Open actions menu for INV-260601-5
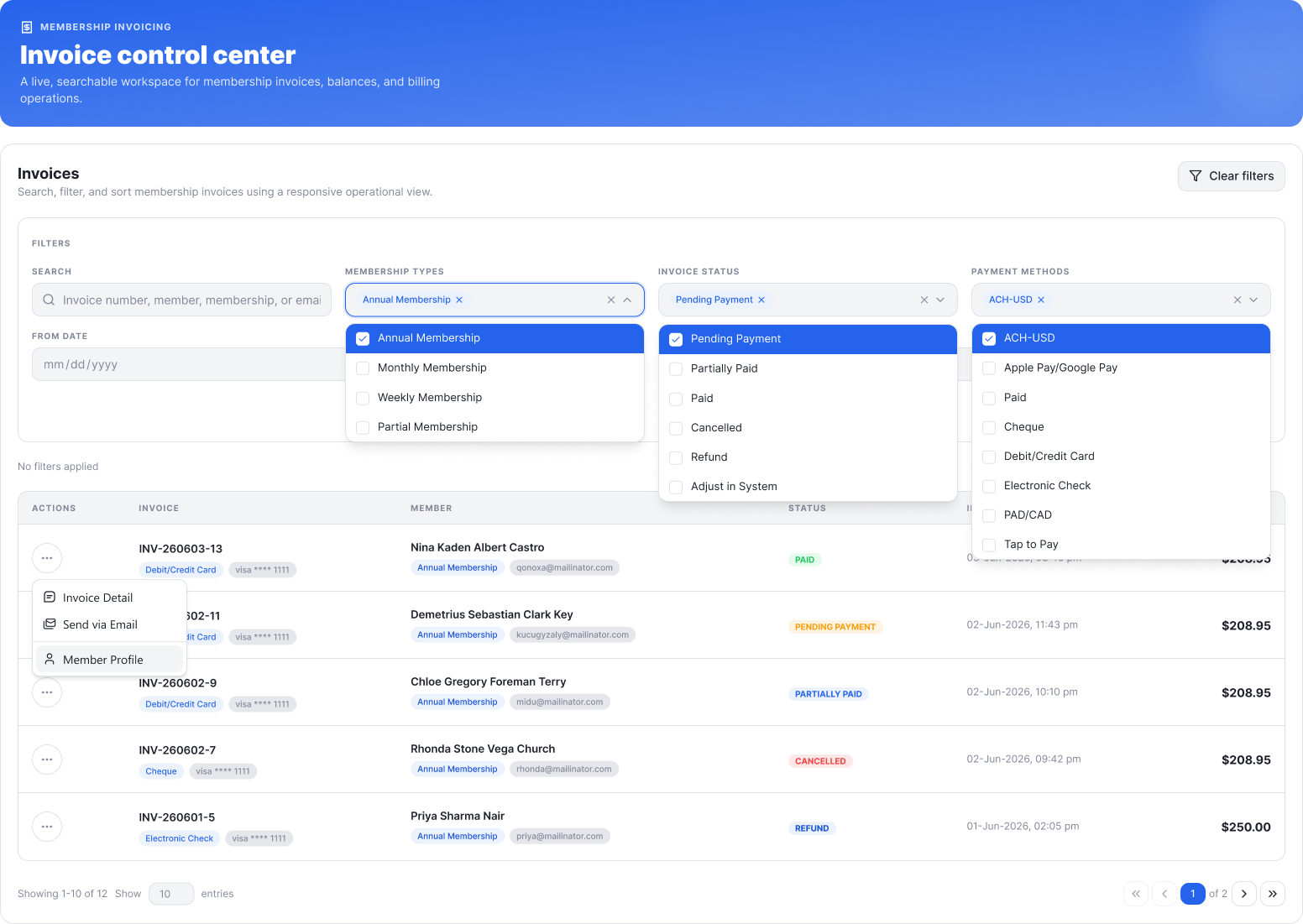1303x924 pixels. tap(47, 827)
